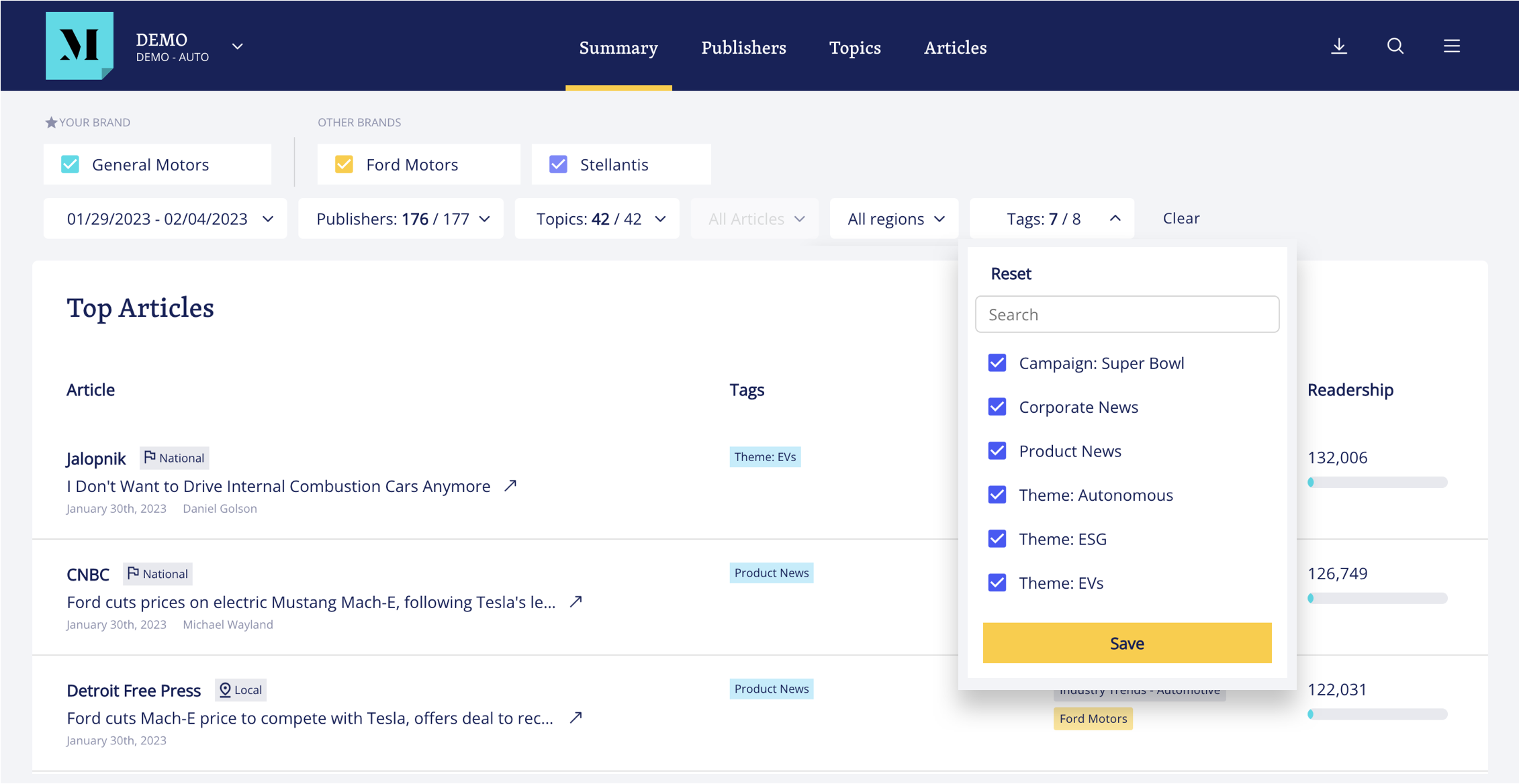This screenshot has width=1519, height=784.
Task: Click the Save button in the tags panel
Action: coord(1127,642)
